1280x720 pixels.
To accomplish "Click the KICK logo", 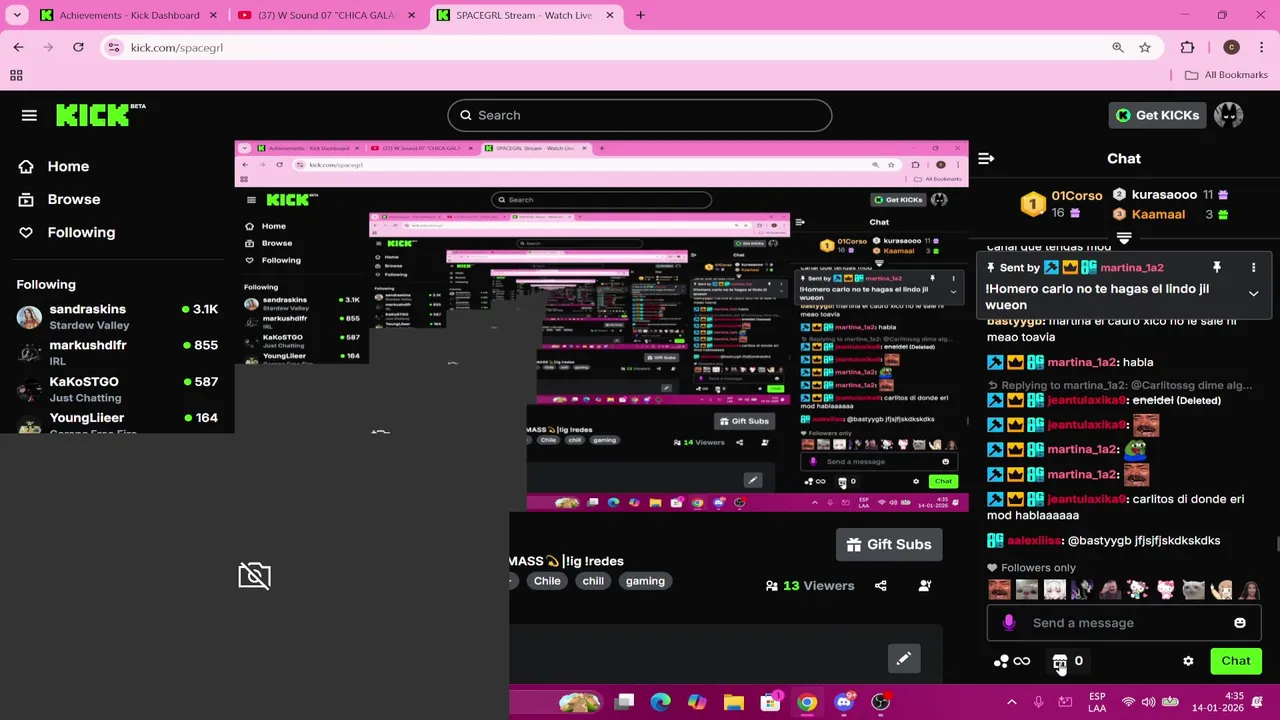I will coord(99,115).
